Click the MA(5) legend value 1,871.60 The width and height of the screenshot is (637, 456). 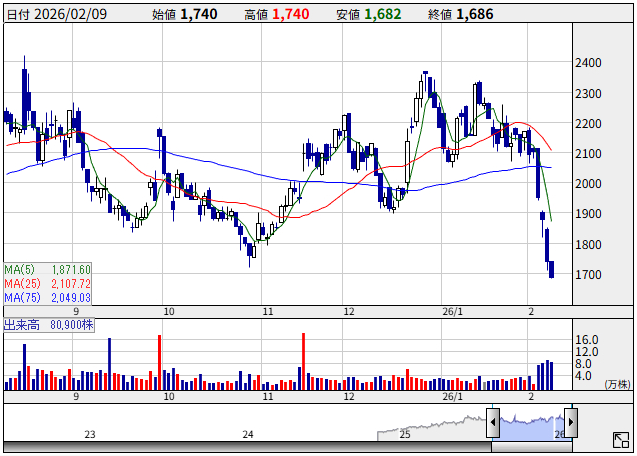click(x=71, y=270)
